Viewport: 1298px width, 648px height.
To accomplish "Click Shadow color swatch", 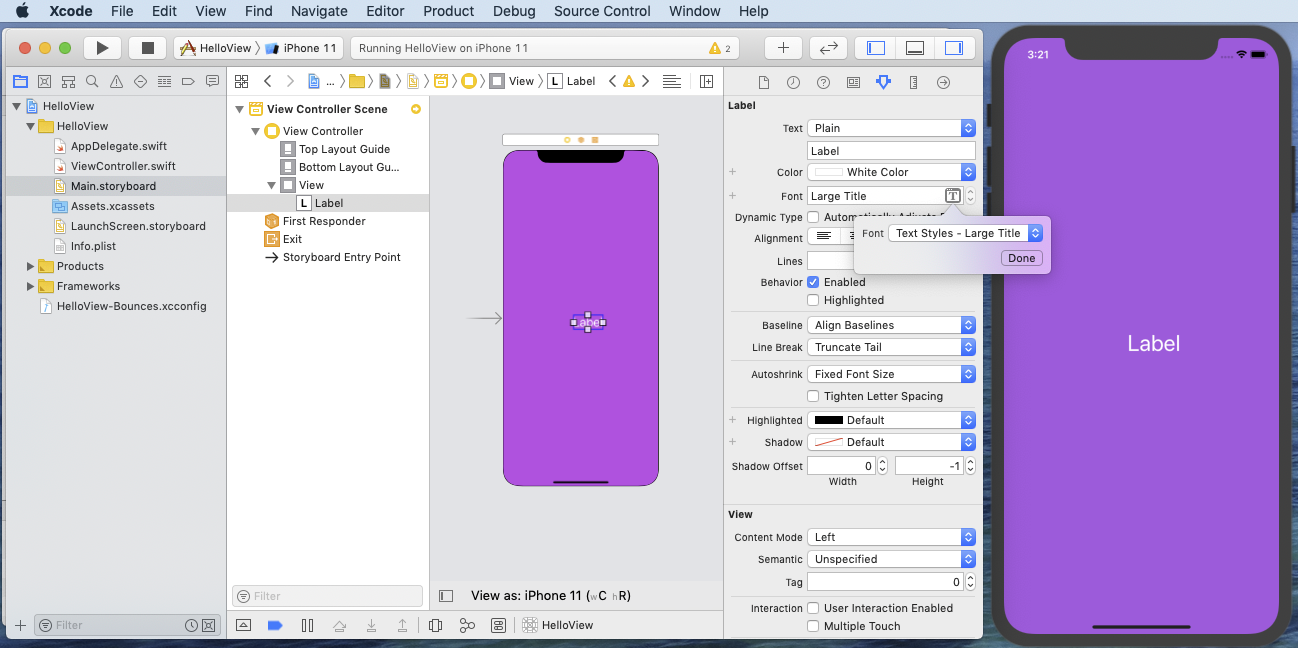I will [x=829, y=442].
